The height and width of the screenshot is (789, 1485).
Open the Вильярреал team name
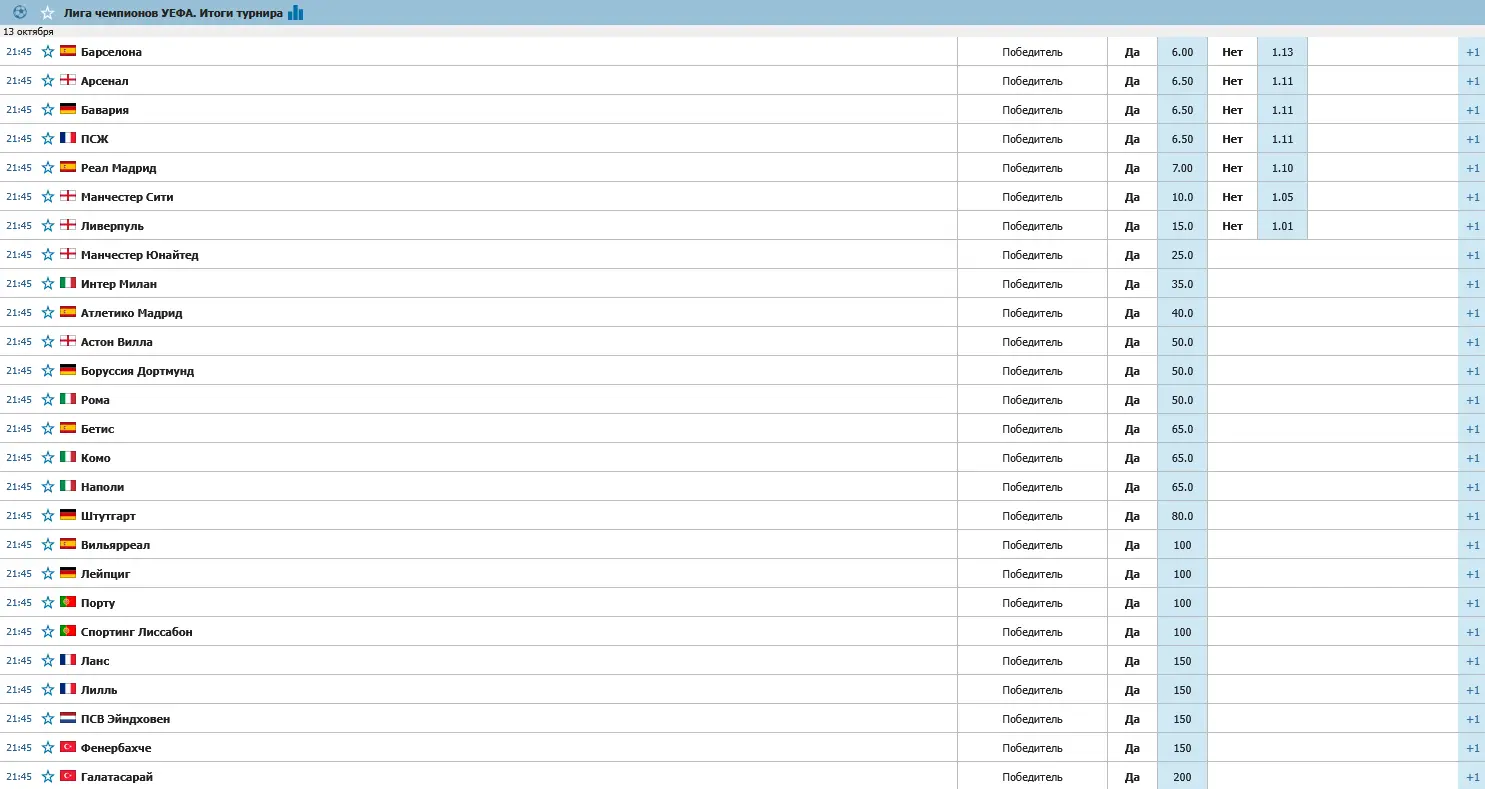(115, 545)
